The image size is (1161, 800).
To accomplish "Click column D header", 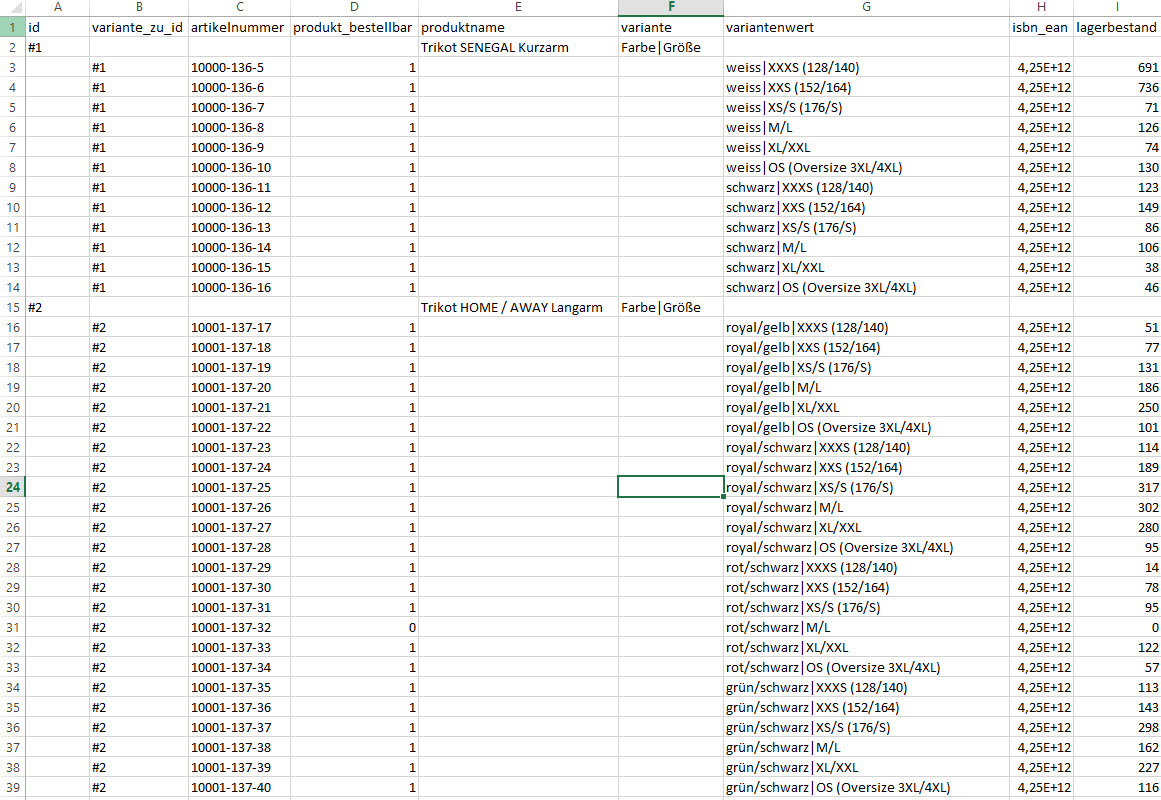I will click(x=354, y=7).
